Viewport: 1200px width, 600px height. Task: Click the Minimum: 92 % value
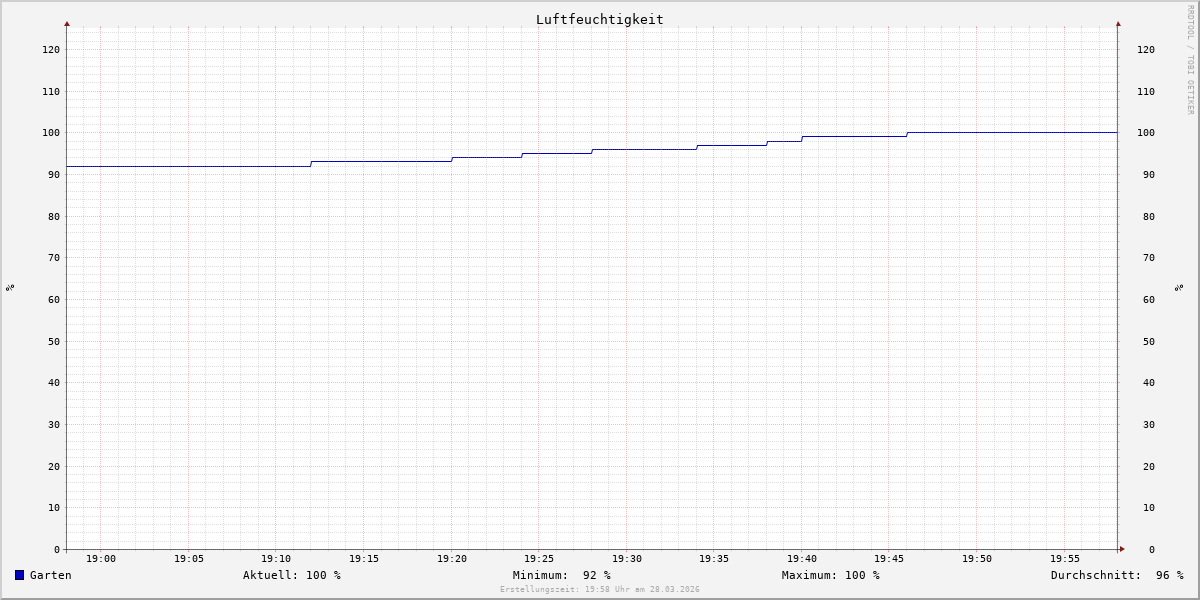tap(561, 575)
